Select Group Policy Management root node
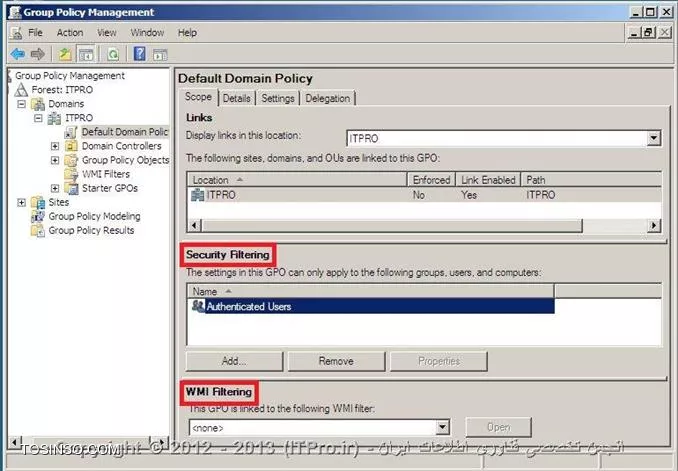The image size is (678, 471). click(70, 76)
